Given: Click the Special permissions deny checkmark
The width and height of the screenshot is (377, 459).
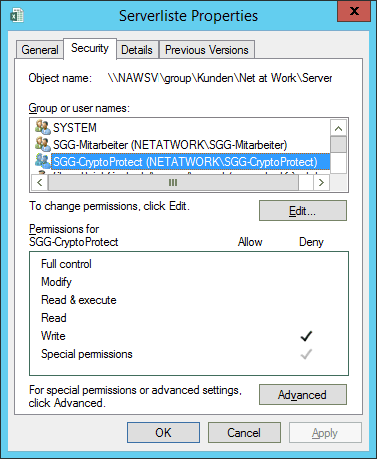Looking at the screenshot, I should (306, 354).
